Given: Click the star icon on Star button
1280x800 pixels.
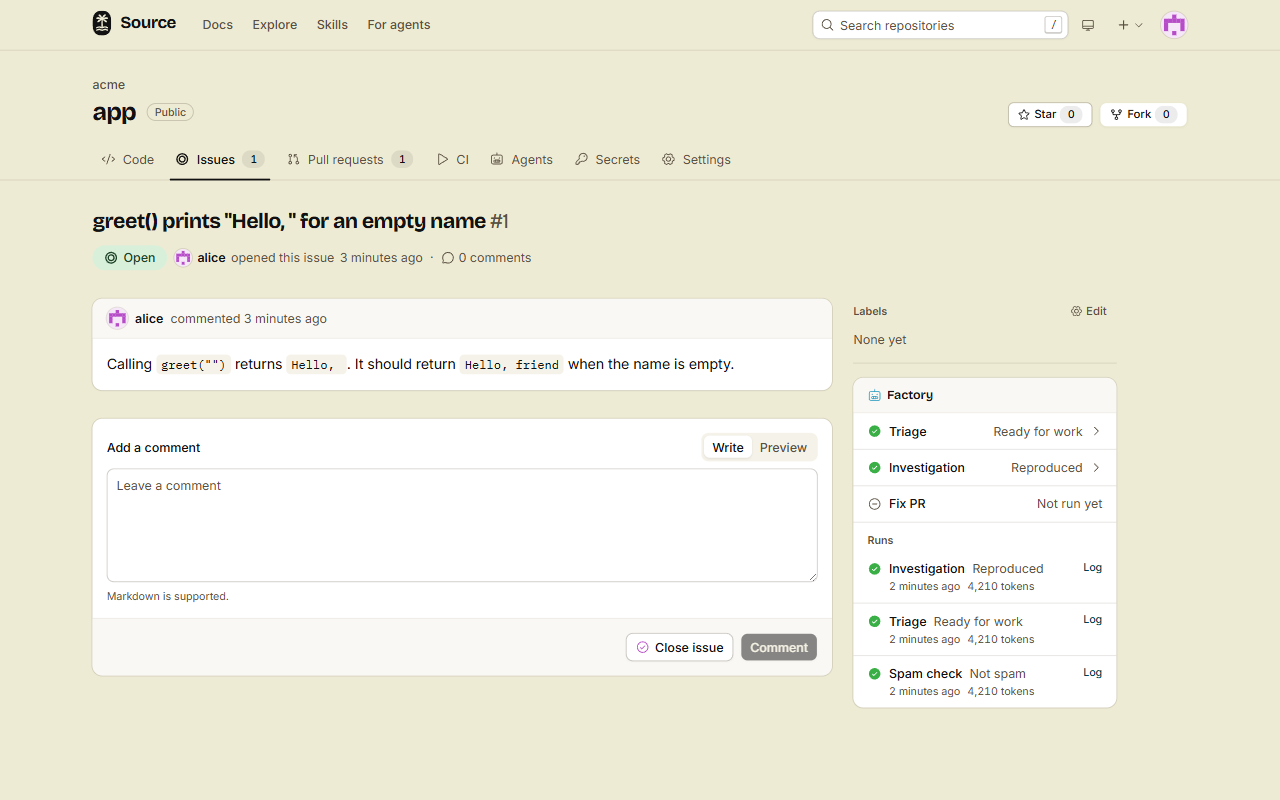Looking at the screenshot, I should coord(1024,115).
